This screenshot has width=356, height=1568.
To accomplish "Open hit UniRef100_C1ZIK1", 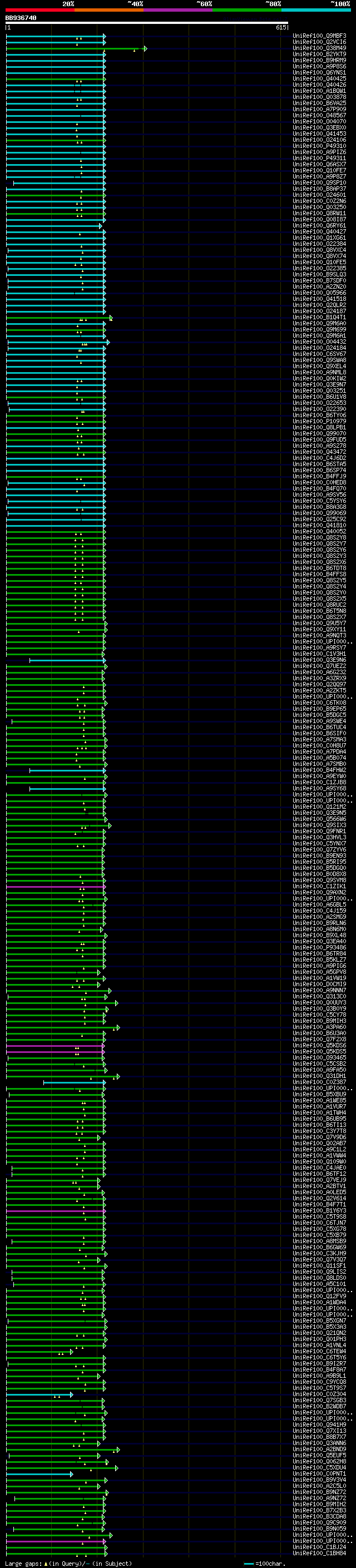I will pos(319,886).
